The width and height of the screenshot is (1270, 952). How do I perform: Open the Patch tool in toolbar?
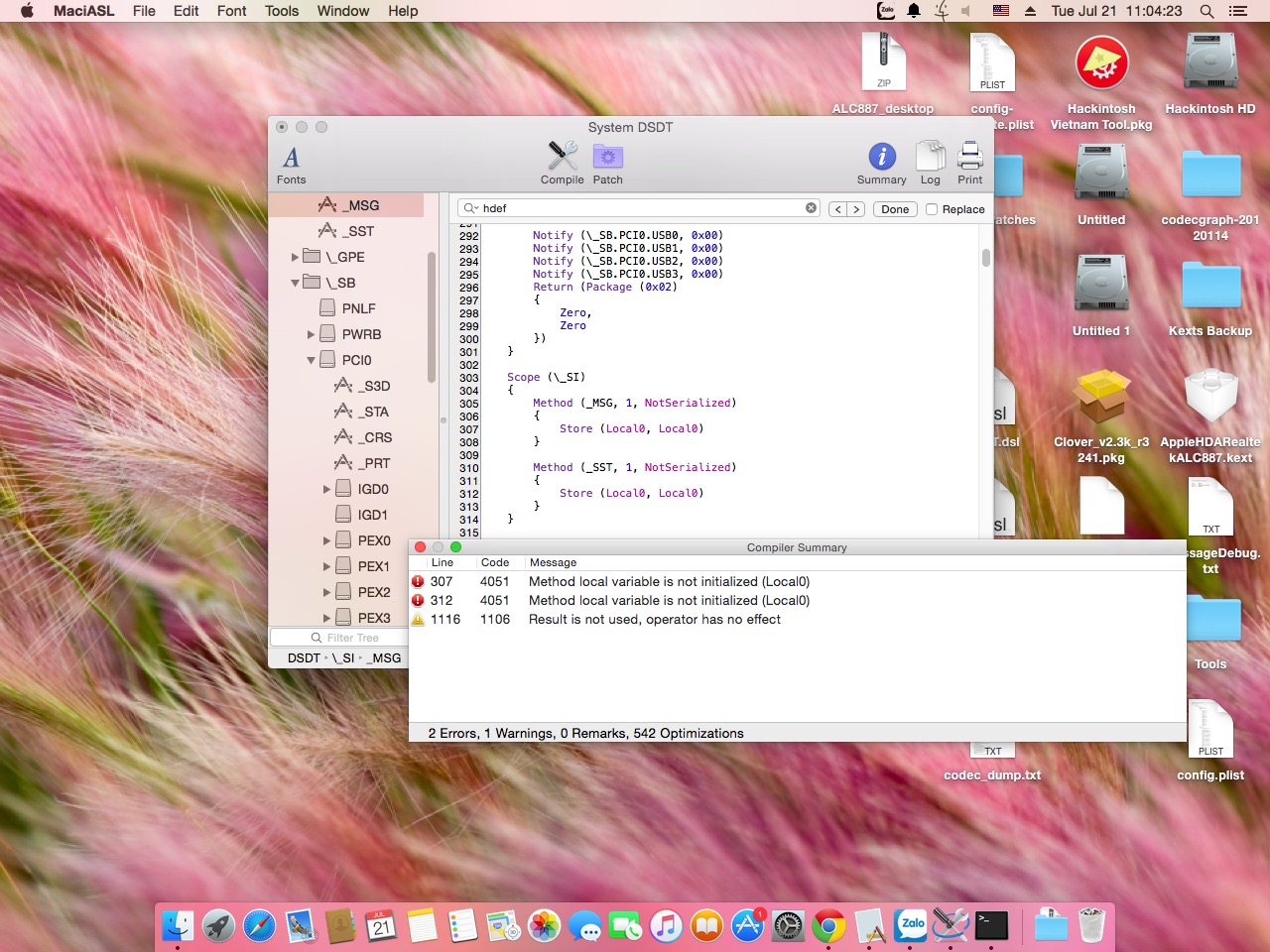607,157
